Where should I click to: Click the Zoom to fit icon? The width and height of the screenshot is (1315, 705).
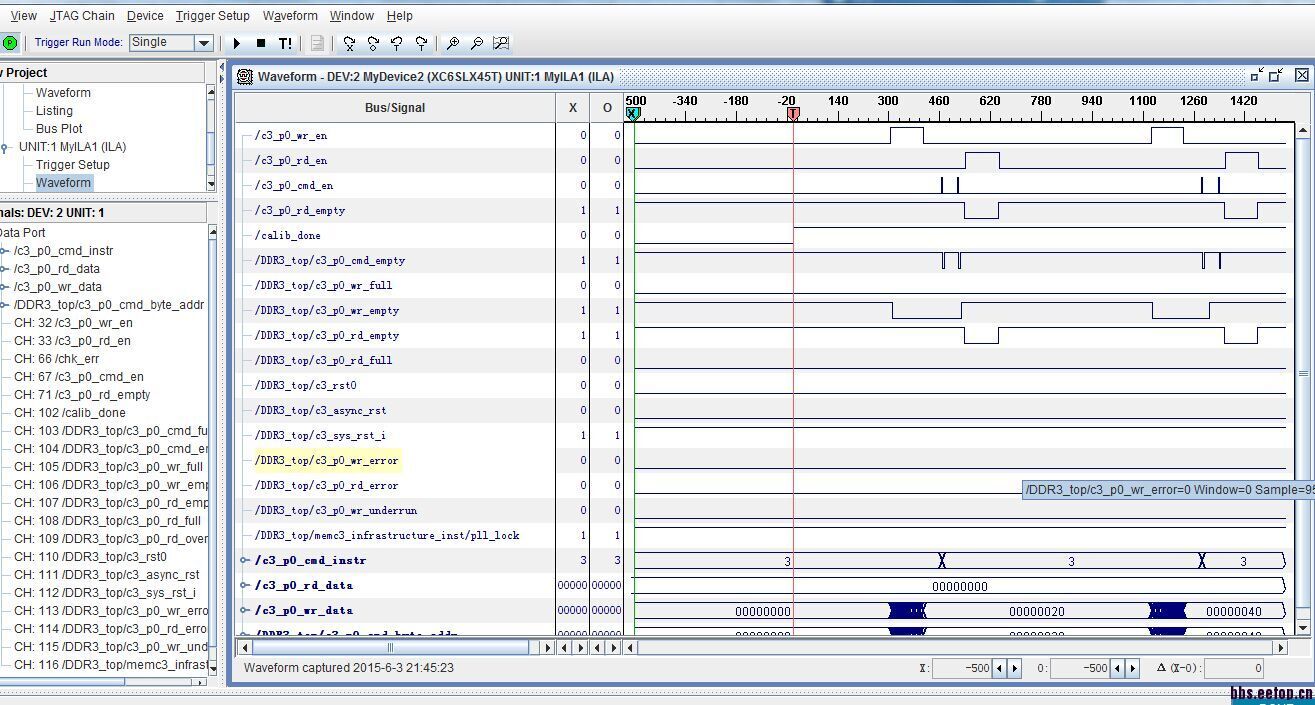pyautogui.click(x=501, y=43)
